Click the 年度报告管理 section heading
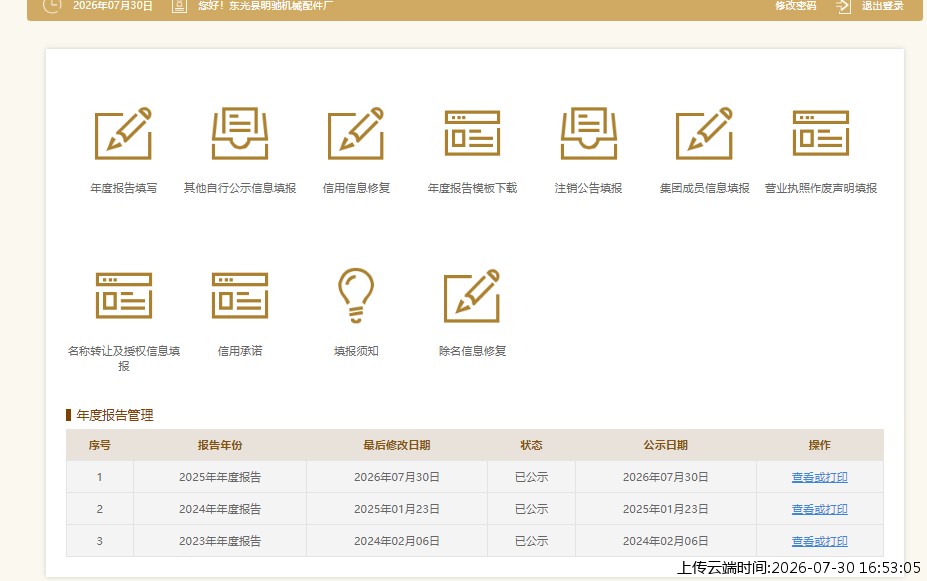This screenshot has height=581, width=927. click(x=115, y=416)
